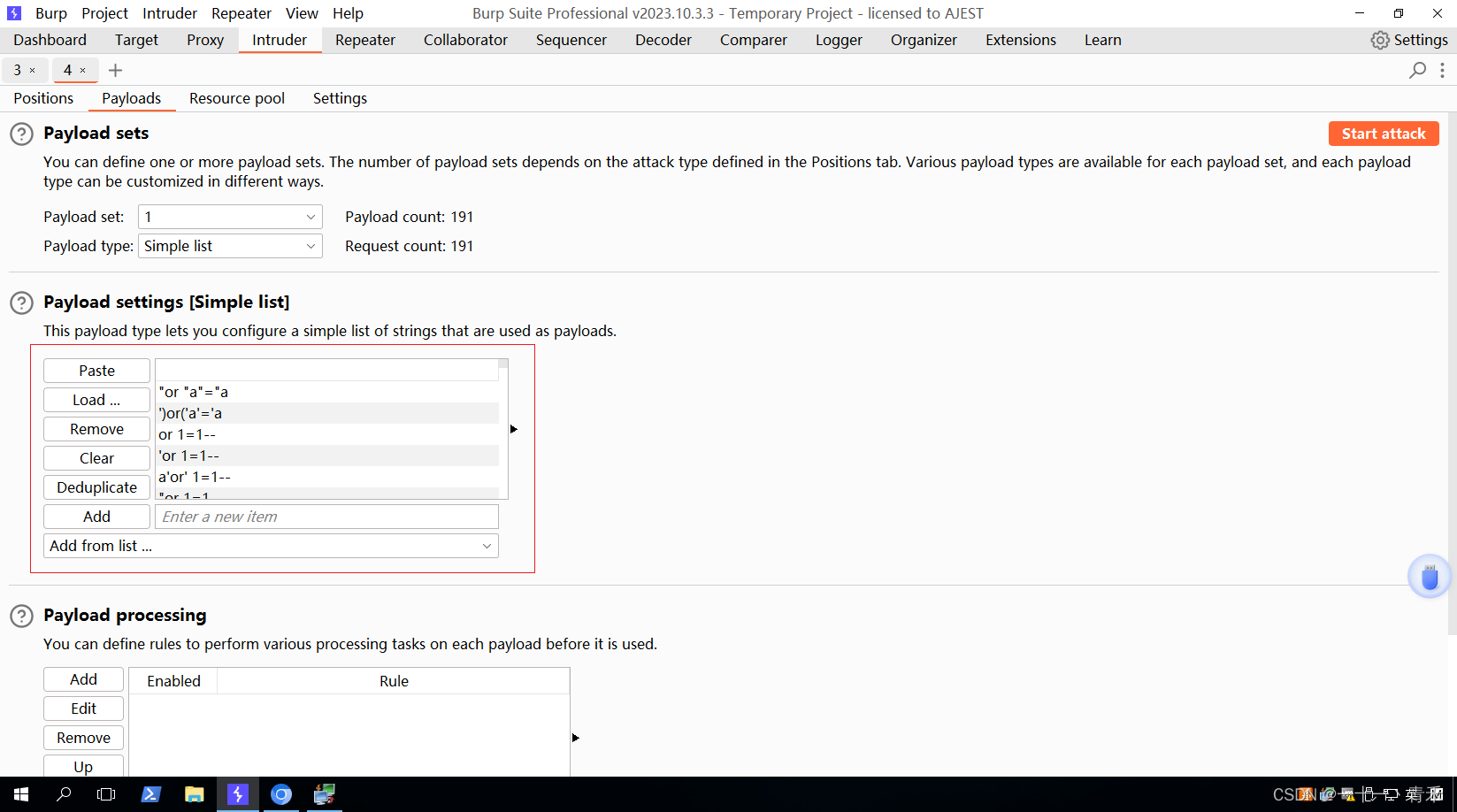The height and width of the screenshot is (812, 1457).
Task: Click the Clear button
Action: 96,458
